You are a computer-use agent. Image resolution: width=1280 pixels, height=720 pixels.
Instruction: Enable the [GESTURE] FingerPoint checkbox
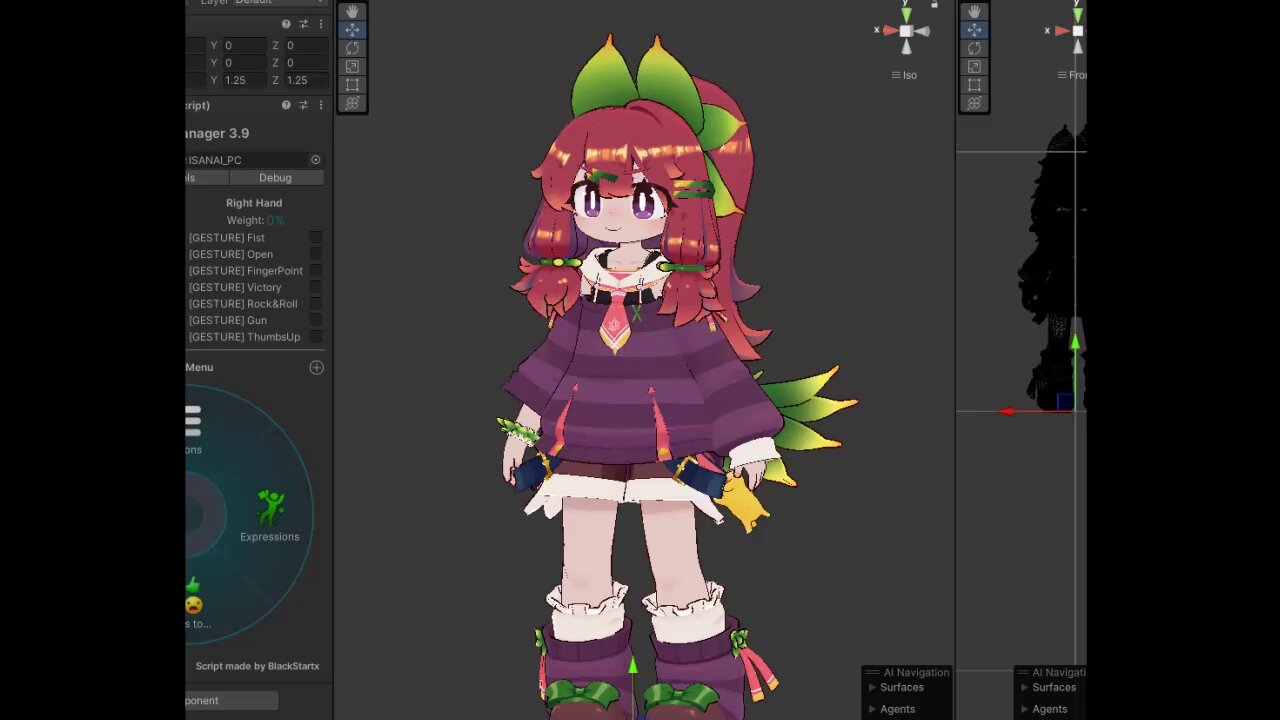tap(316, 271)
